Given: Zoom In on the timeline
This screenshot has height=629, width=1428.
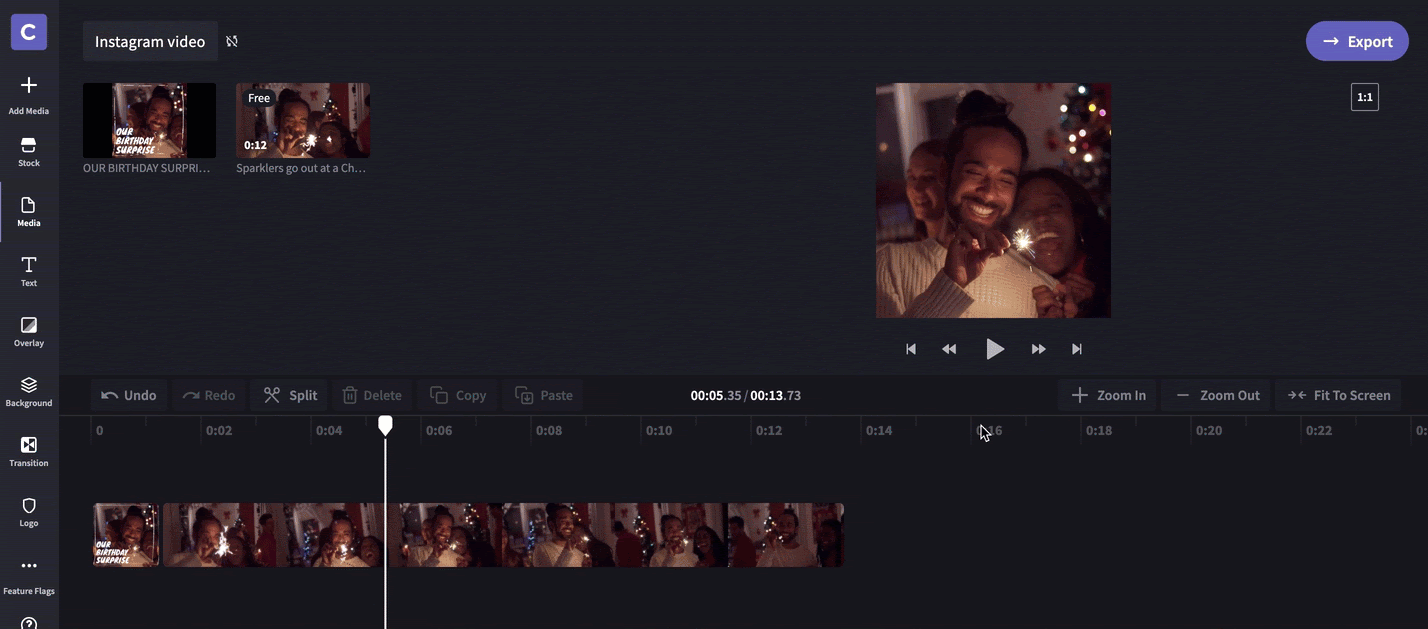Looking at the screenshot, I should (1109, 395).
